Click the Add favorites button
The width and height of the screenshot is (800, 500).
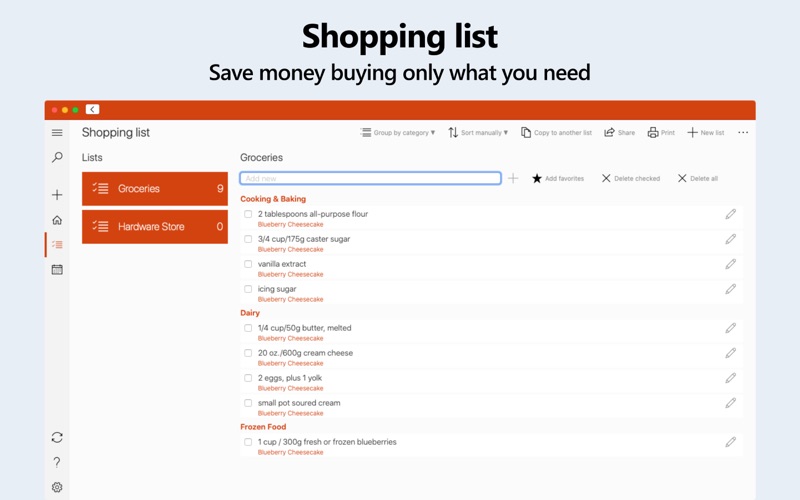point(558,178)
